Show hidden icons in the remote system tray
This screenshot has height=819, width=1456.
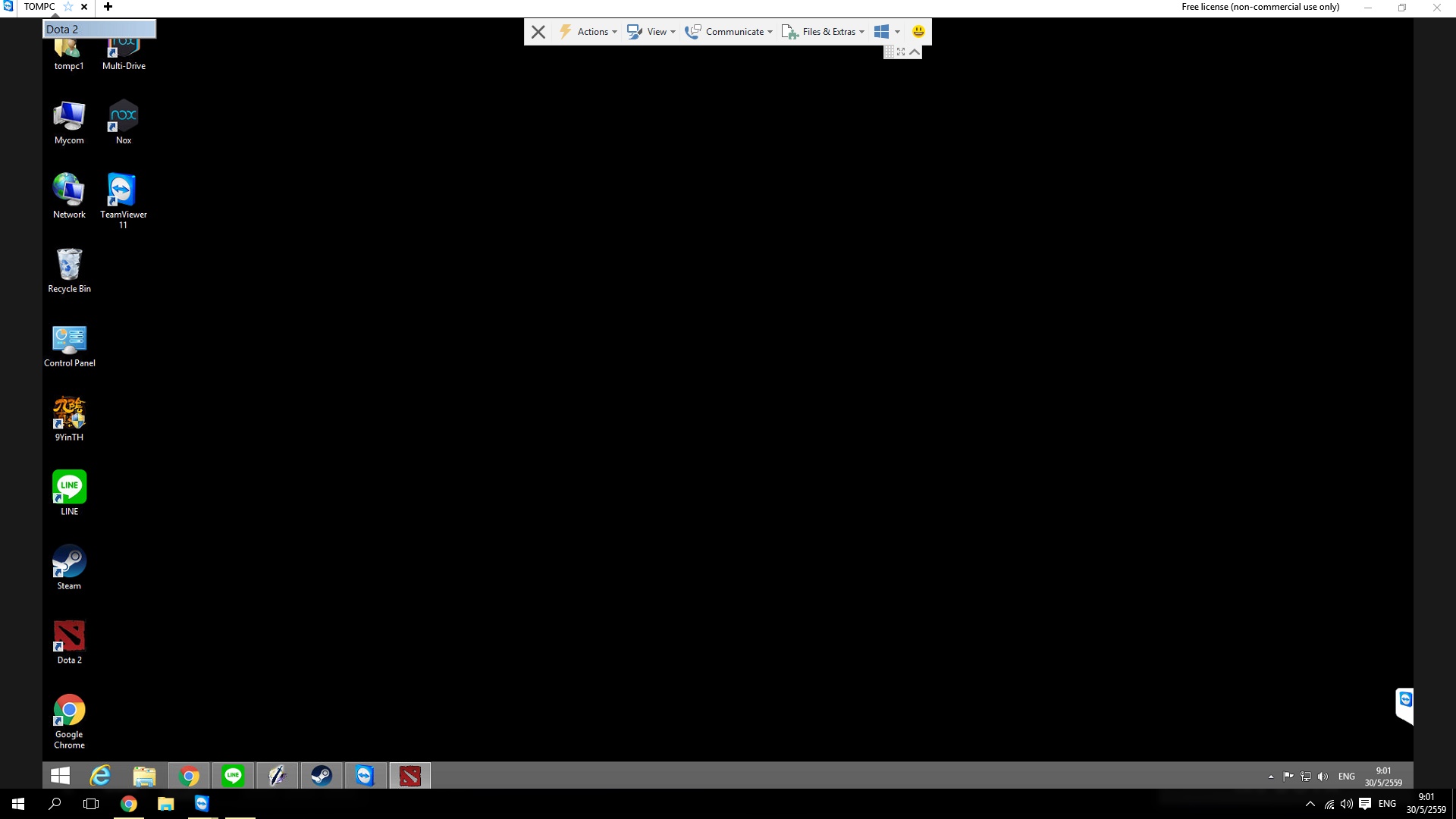click(x=1271, y=777)
